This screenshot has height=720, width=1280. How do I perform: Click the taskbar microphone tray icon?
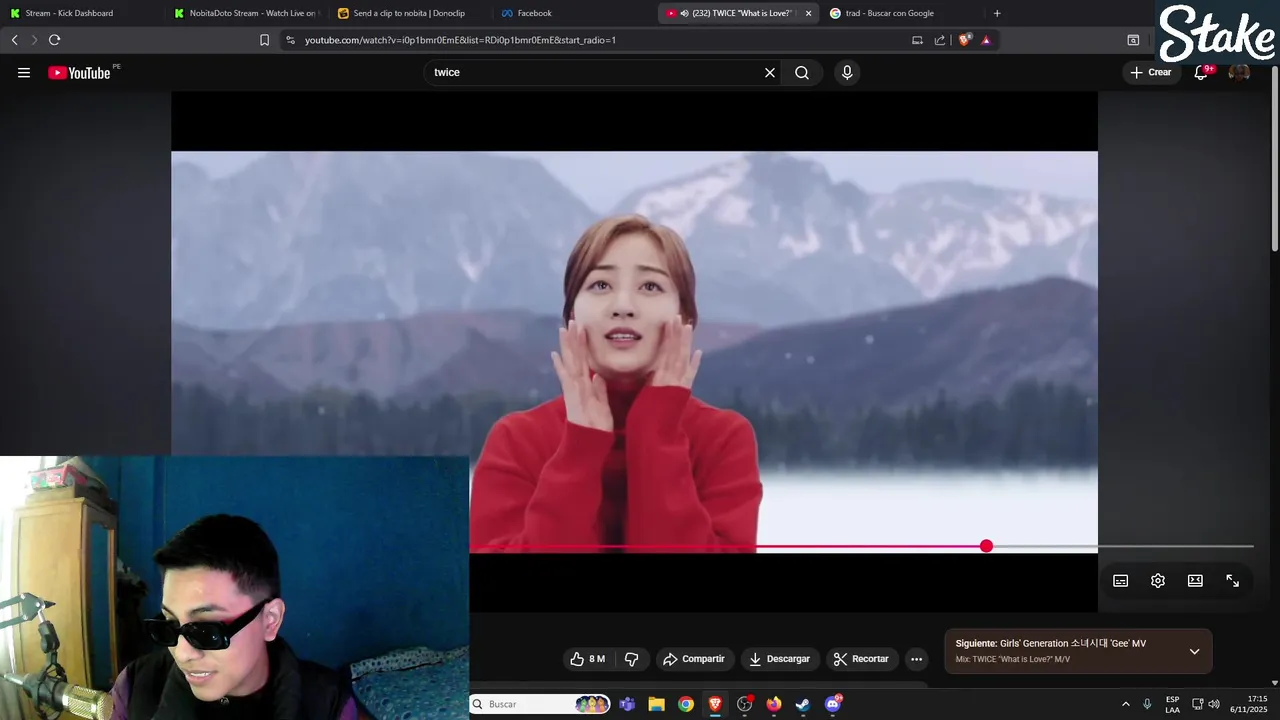pyautogui.click(x=1147, y=704)
